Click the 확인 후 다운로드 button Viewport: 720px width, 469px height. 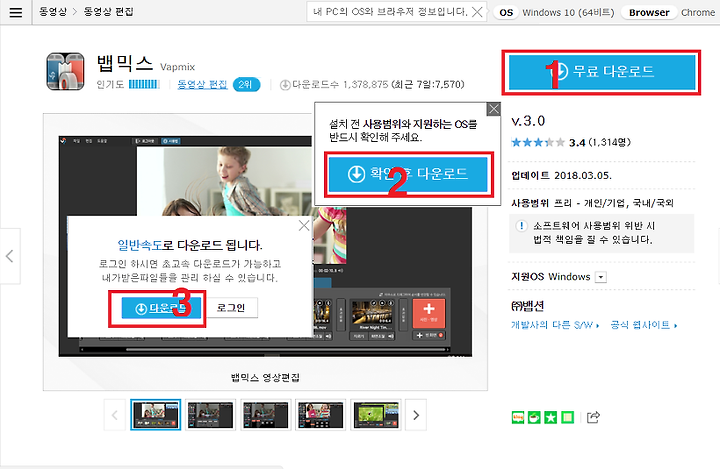[408, 174]
